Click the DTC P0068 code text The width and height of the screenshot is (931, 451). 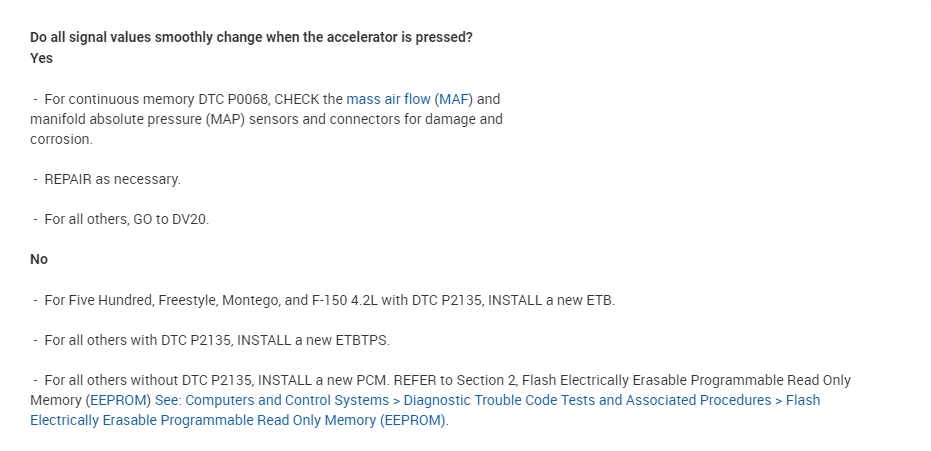(234, 99)
